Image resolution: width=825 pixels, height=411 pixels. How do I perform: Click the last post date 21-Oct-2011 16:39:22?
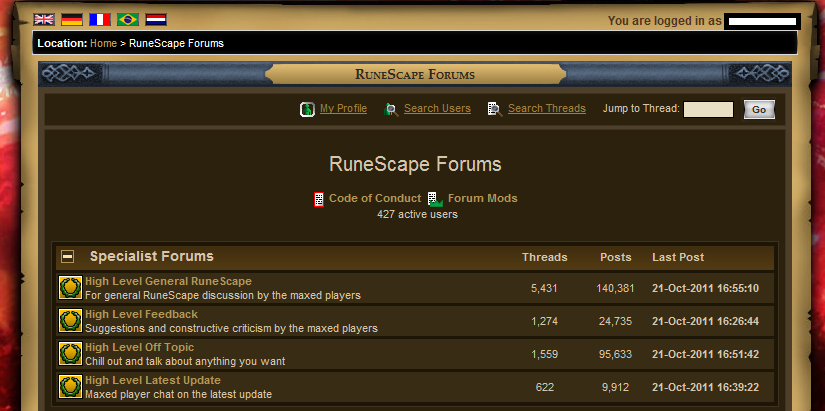(x=705, y=388)
